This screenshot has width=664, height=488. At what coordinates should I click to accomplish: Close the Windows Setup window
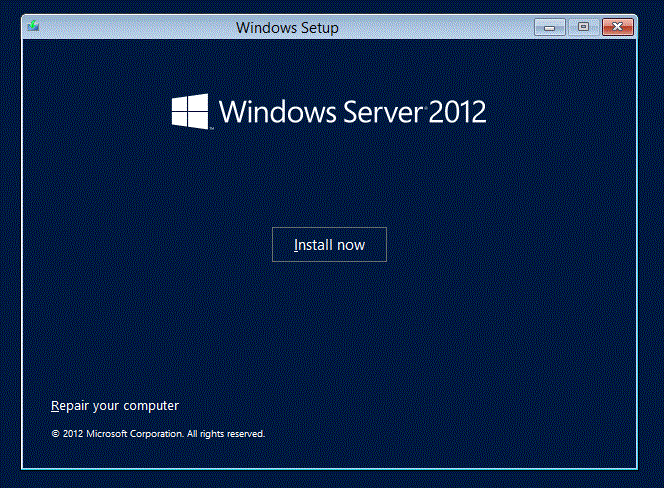(617, 28)
